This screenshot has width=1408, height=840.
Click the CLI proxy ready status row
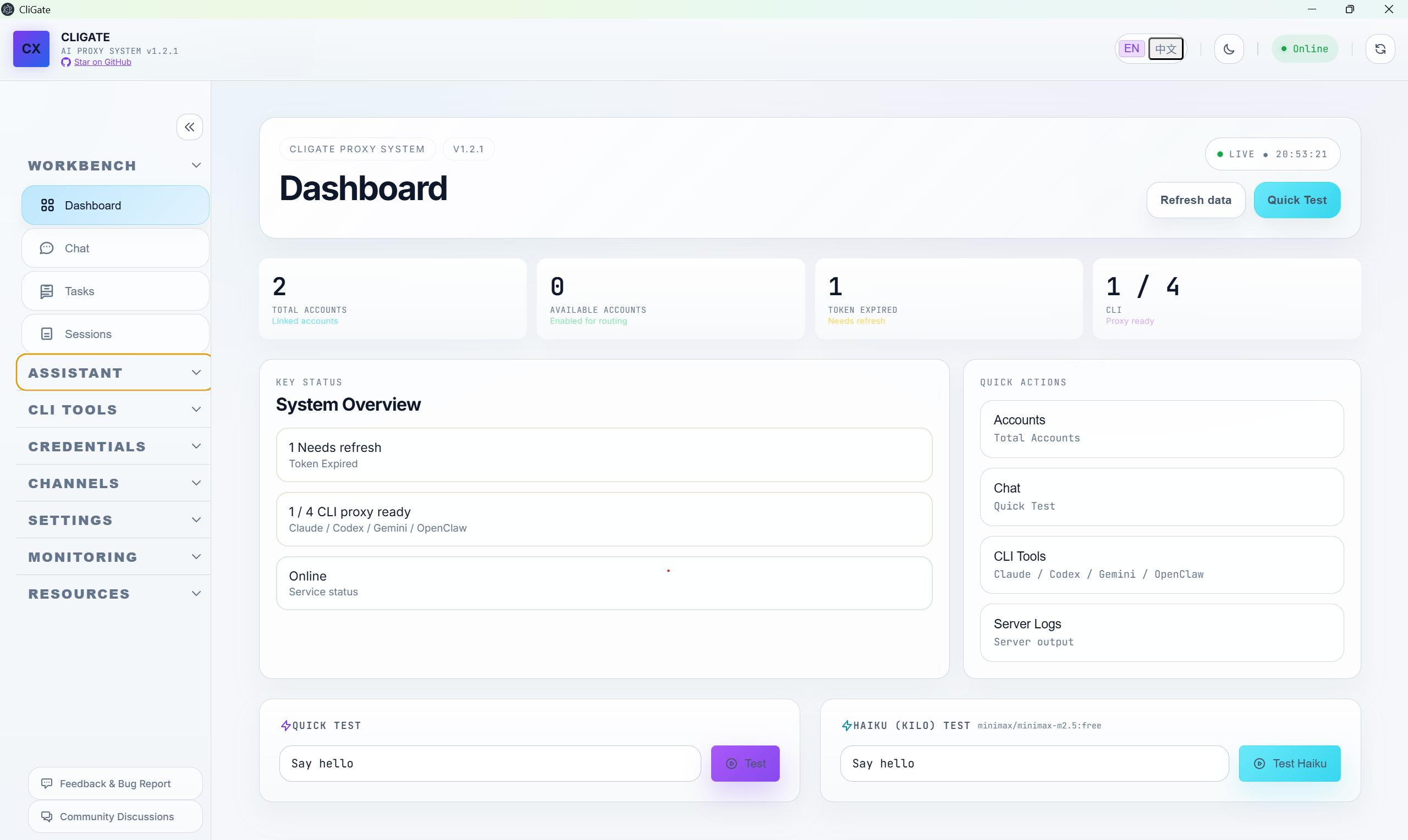[604, 519]
